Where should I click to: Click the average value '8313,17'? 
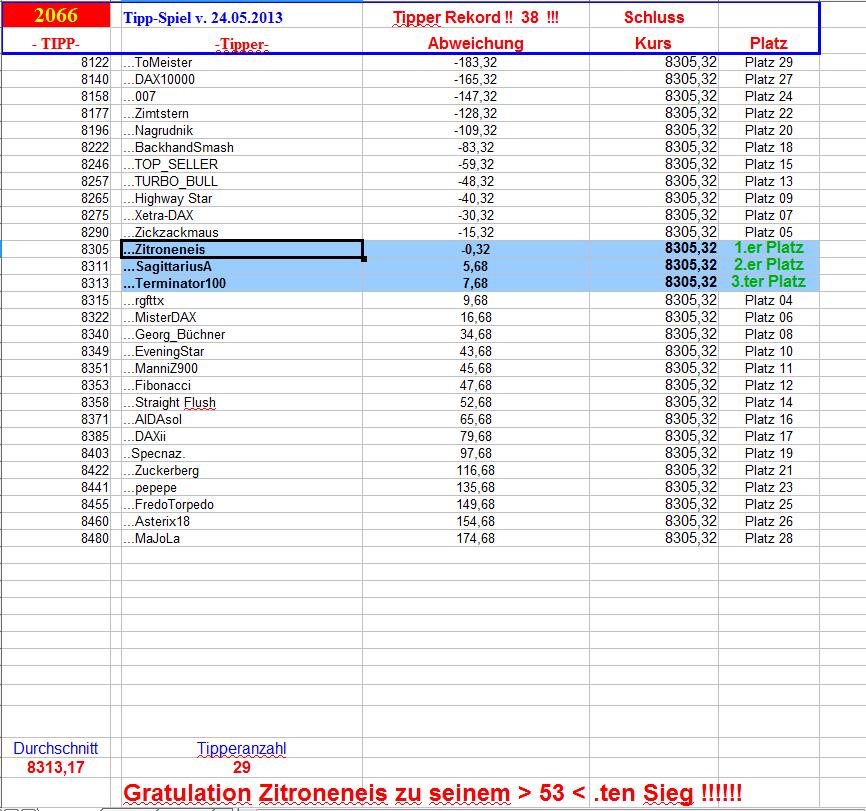56,767
